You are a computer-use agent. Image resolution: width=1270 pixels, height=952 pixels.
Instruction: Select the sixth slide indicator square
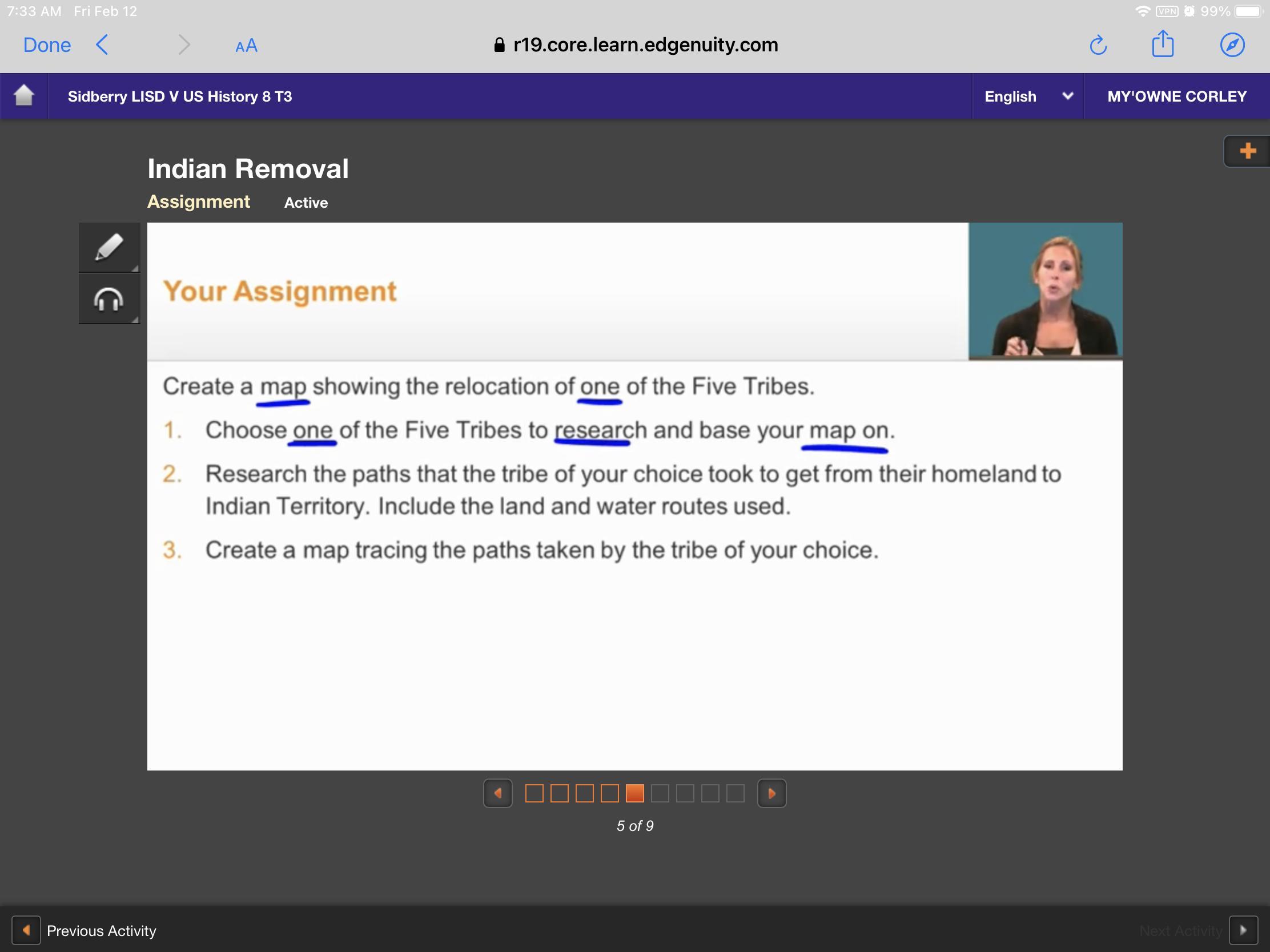coord(660,794)
